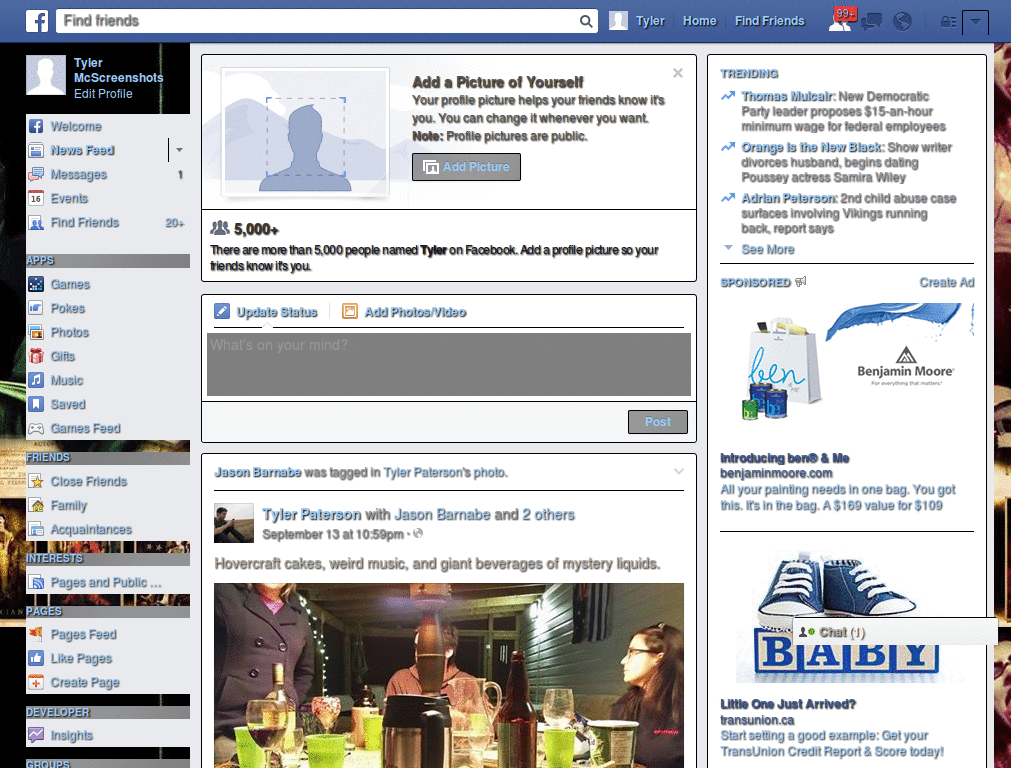
Task: Open the baby shoes ad image
Action: (847, 616)
